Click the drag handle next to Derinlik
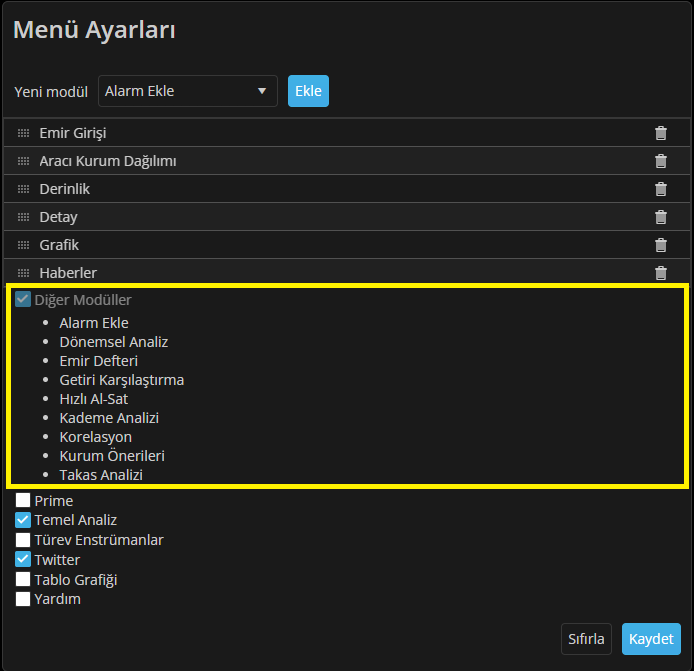 23,189
